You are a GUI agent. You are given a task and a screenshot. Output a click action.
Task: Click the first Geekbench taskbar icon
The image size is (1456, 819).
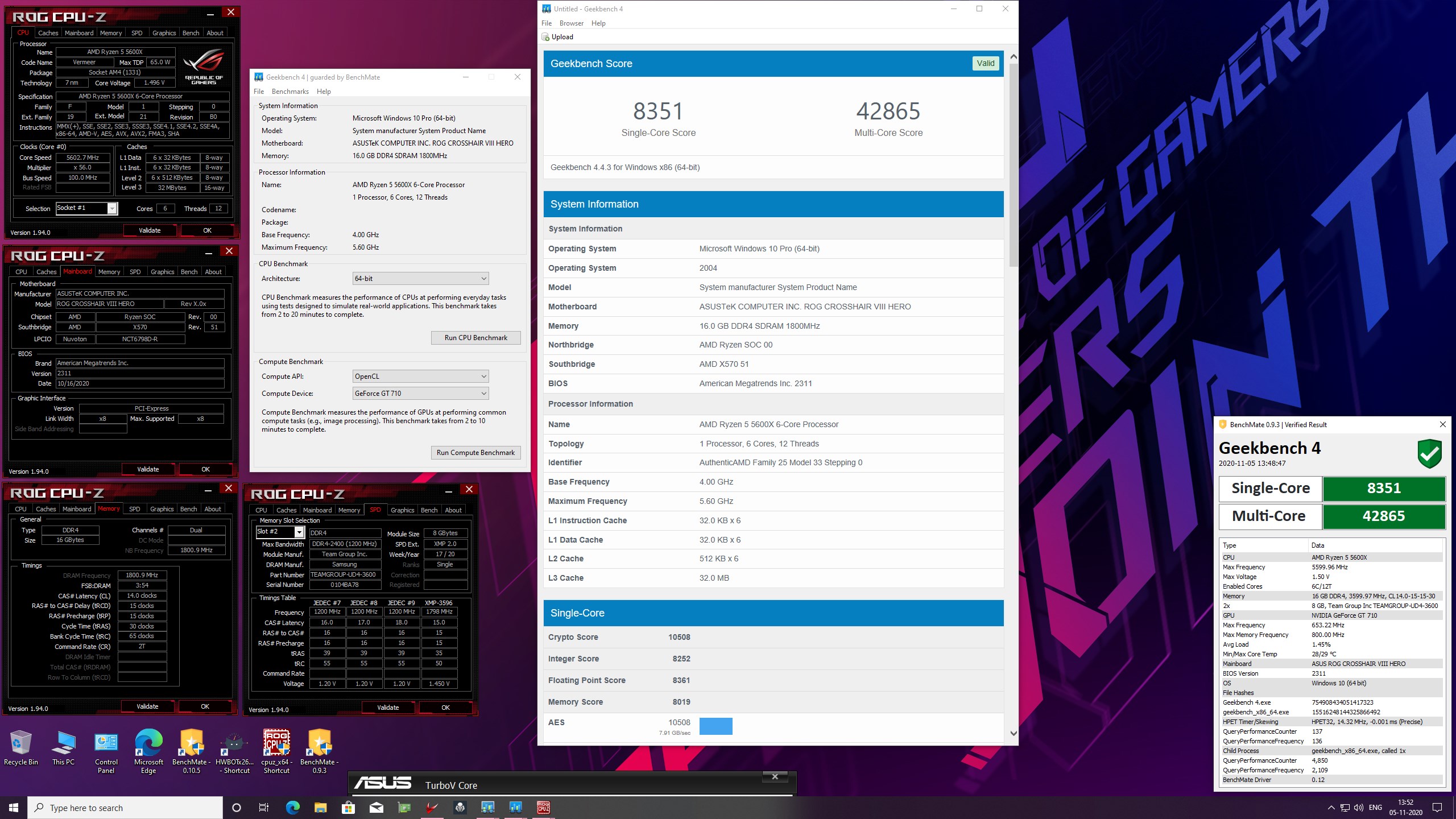coord(488,808)
